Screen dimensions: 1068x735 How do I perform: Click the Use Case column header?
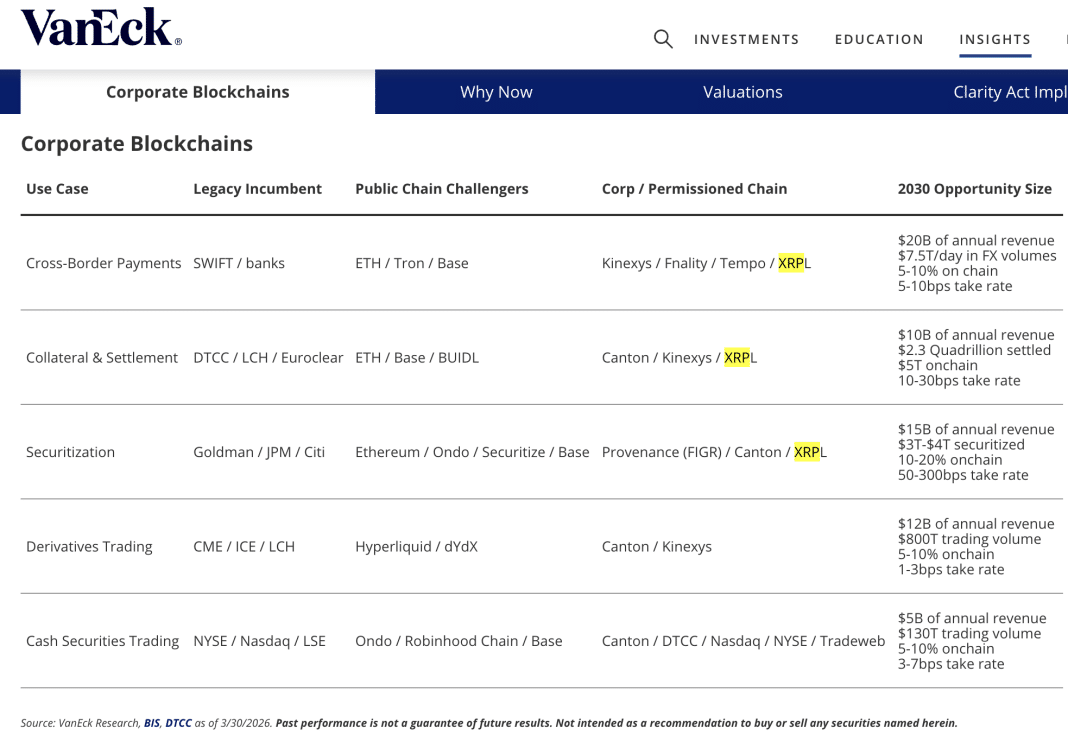pos(57,189)
